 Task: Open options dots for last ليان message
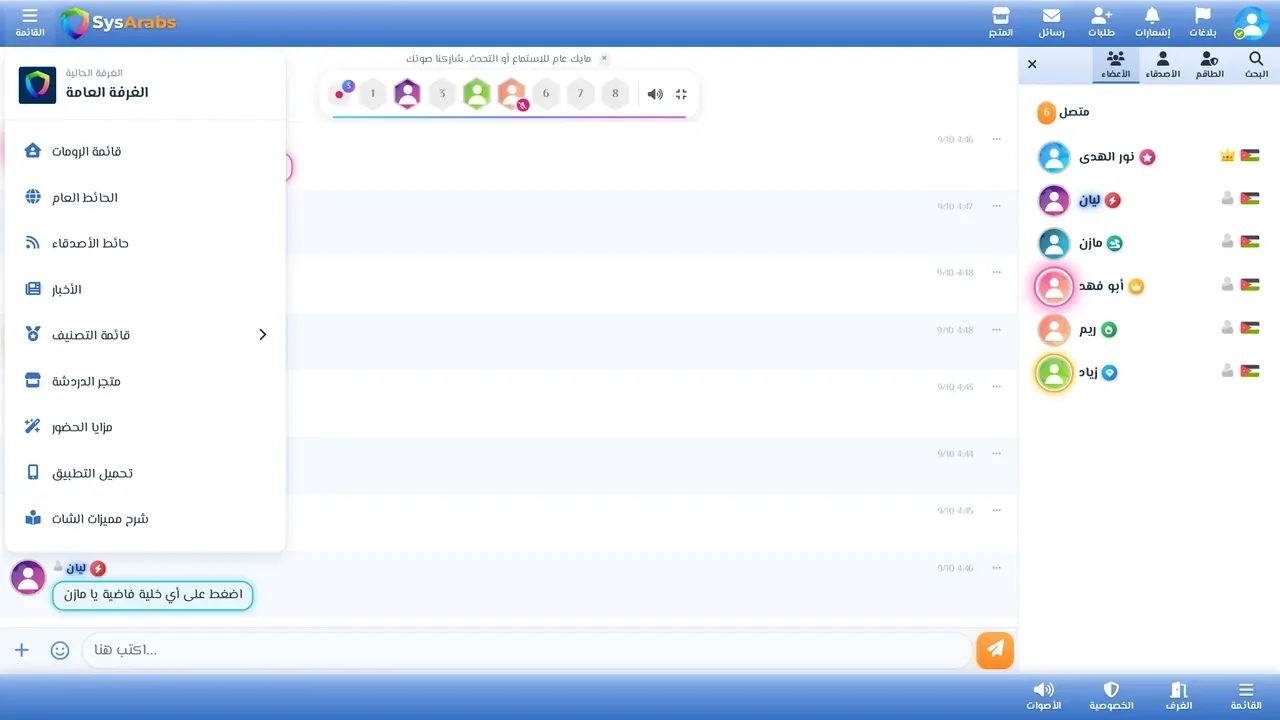(x=996, y=568)
